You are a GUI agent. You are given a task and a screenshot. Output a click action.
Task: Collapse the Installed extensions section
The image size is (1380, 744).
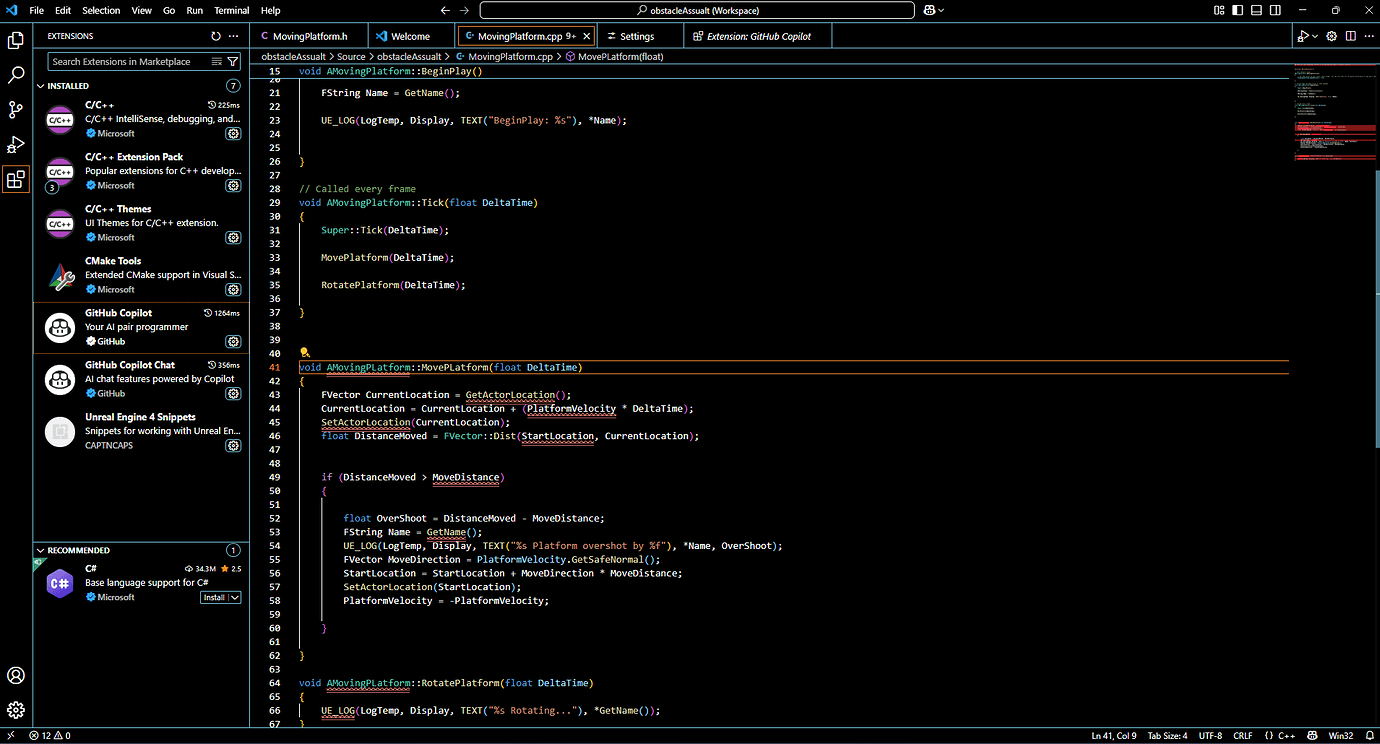tap(41, 86)
